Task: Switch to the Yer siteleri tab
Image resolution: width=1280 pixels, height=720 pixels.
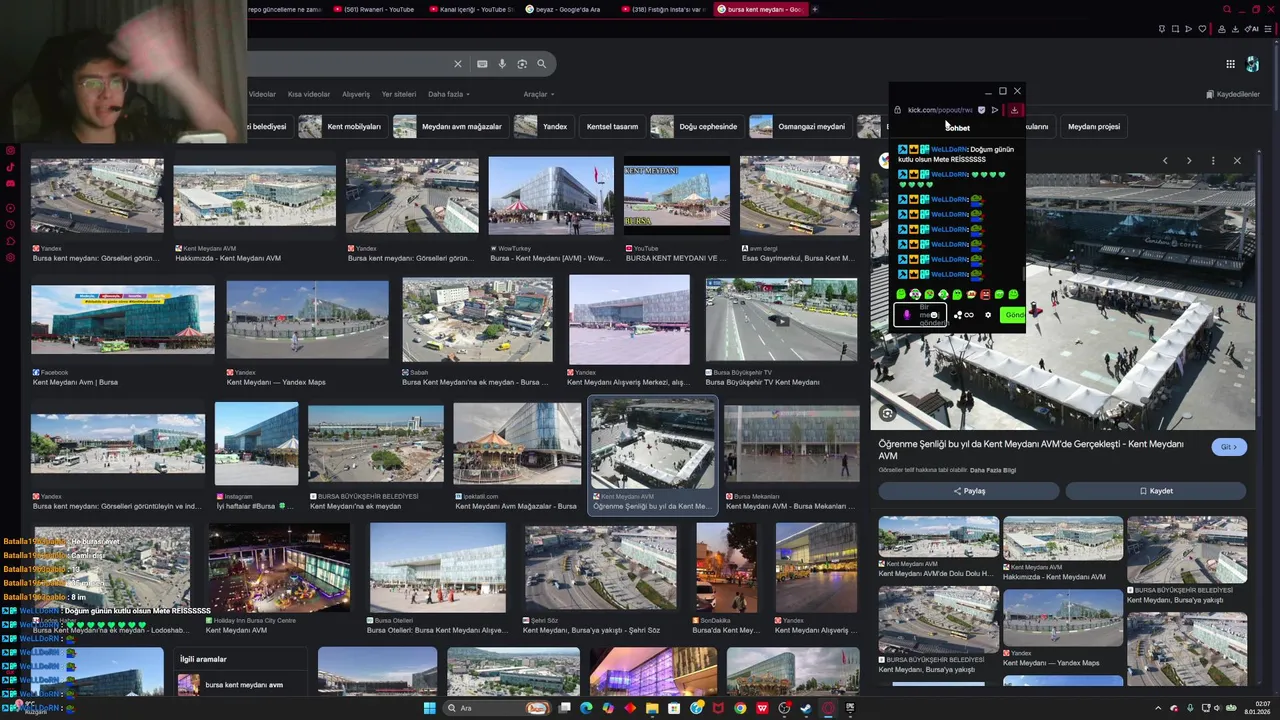Action: point(399,94)
